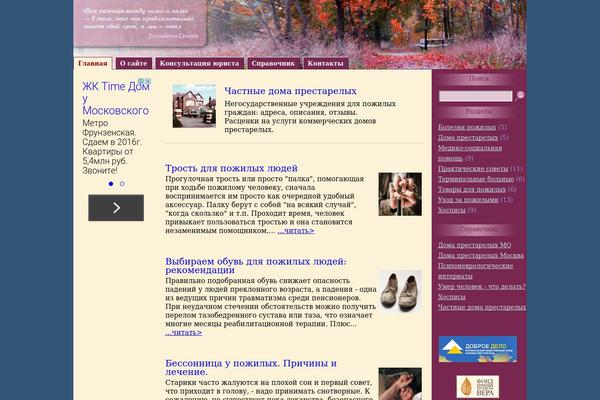
Task: Click the old shoes thumbnail
Action: (400, 291)
